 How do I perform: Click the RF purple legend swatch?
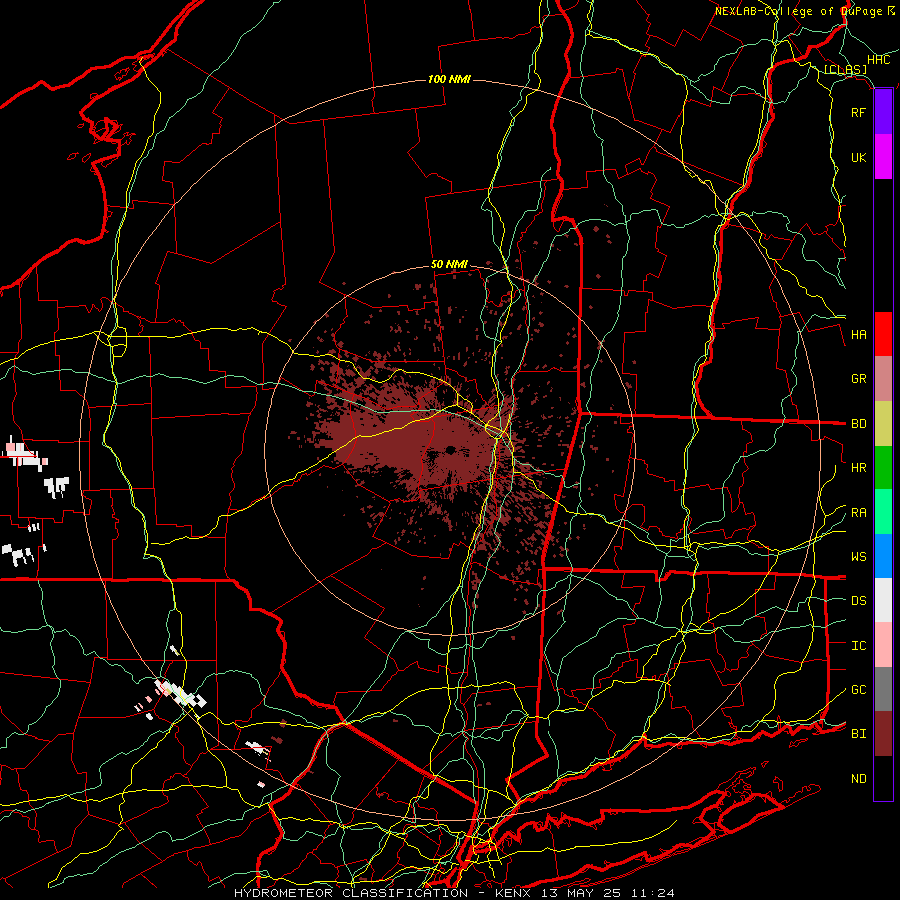pos(883,112)
